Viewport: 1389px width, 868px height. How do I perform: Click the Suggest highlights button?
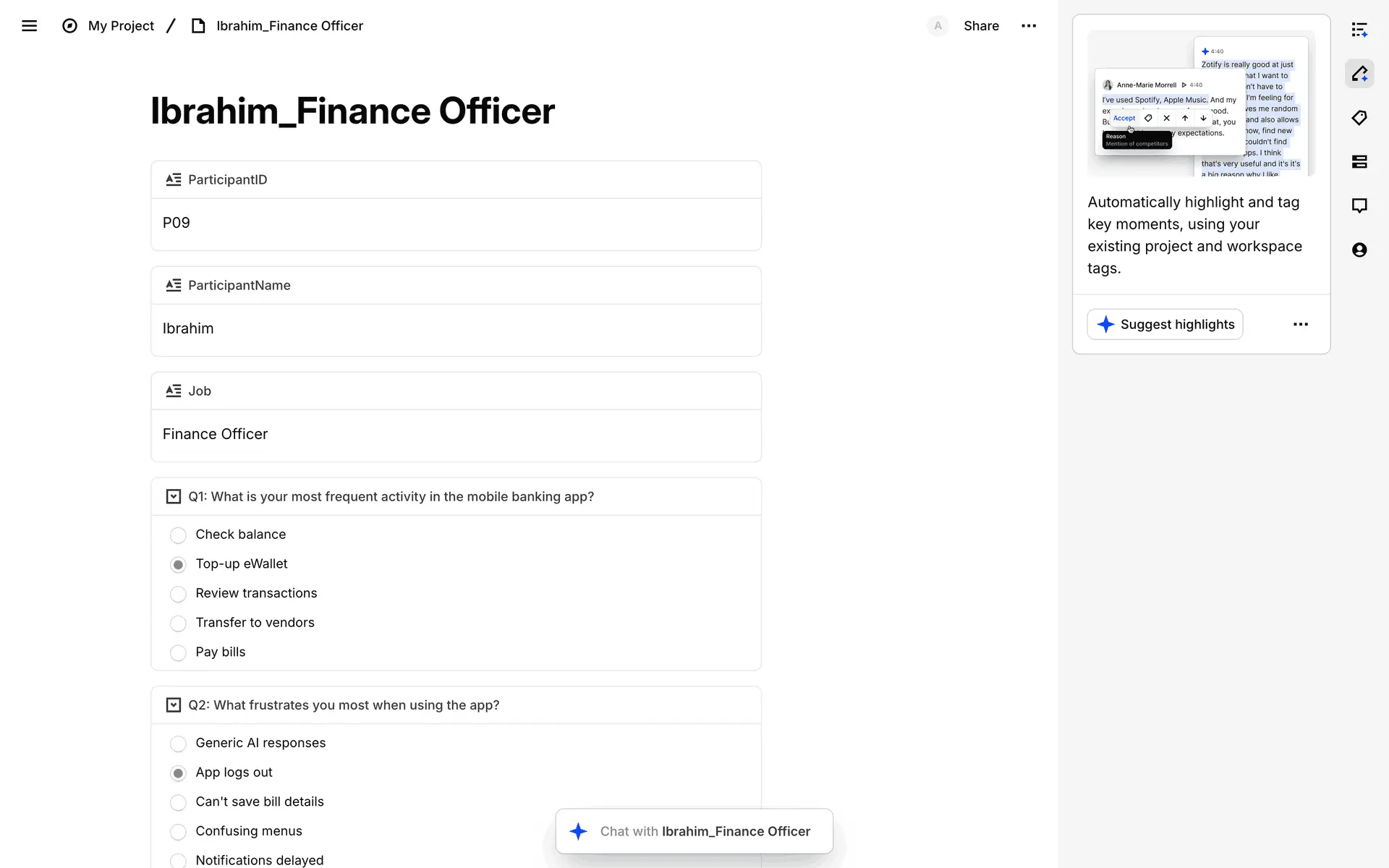tap(1165, 325)
